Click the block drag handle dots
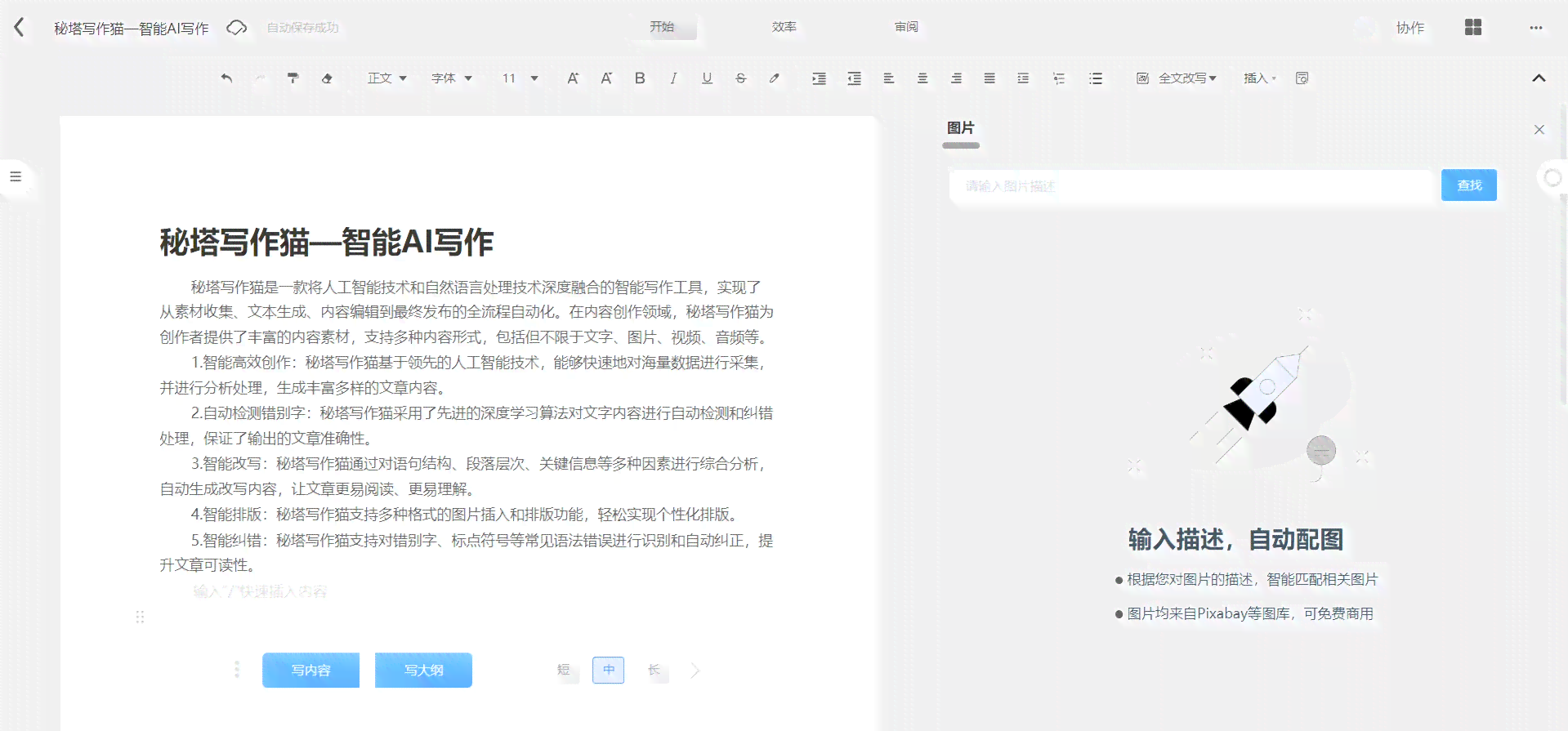Image resolution: width=1568 pixels, height=731 pixels. [x=140, y=617]
